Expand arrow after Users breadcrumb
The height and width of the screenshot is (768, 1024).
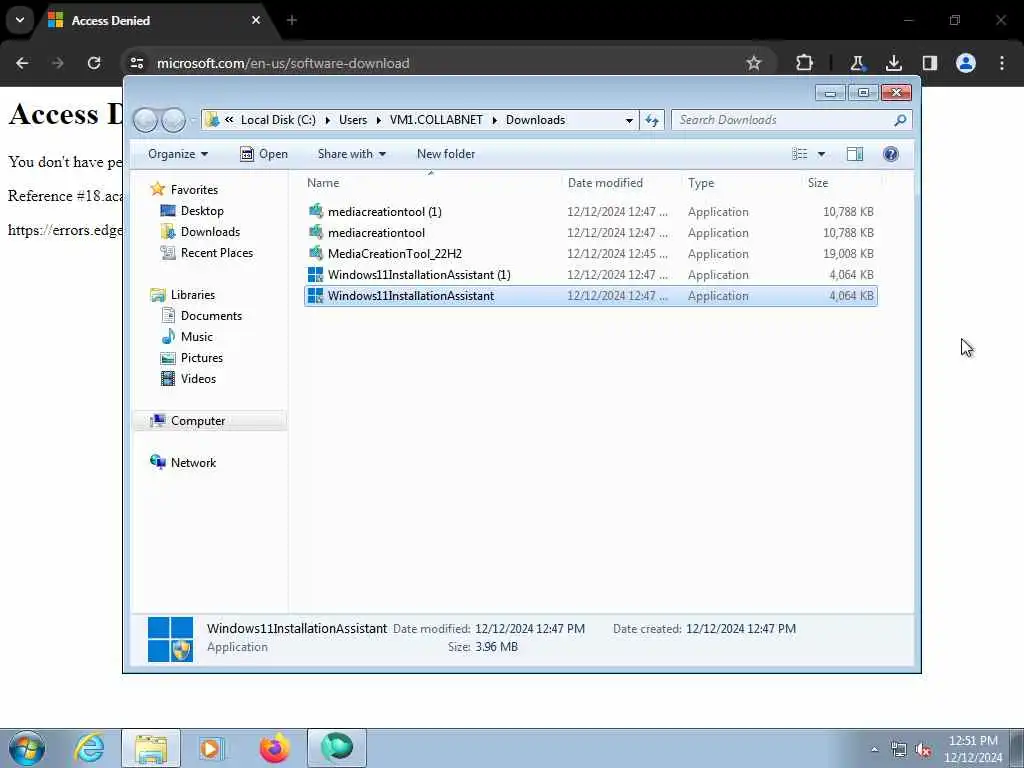pos(379,120)
